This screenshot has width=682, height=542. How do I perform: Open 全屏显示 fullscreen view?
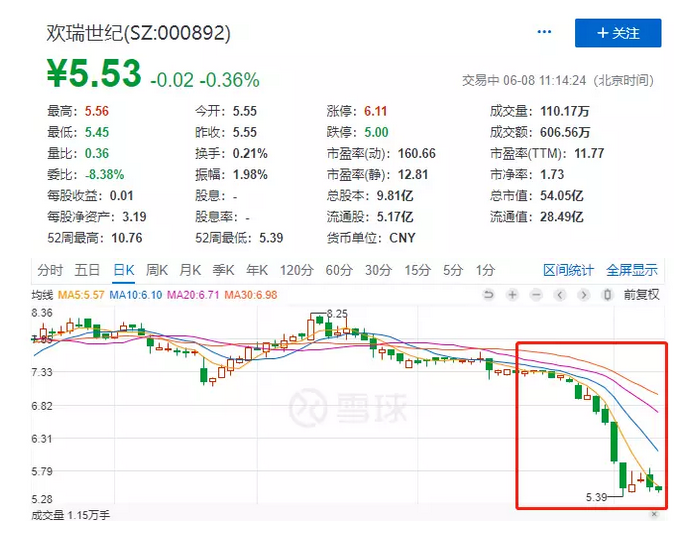pos(632,270)
